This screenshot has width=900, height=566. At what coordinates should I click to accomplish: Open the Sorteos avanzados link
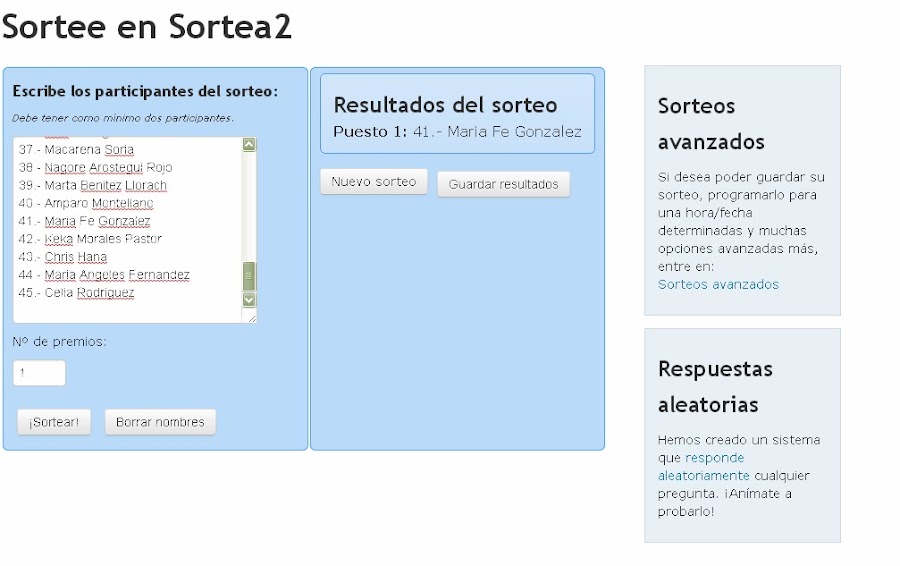point(718,284)
